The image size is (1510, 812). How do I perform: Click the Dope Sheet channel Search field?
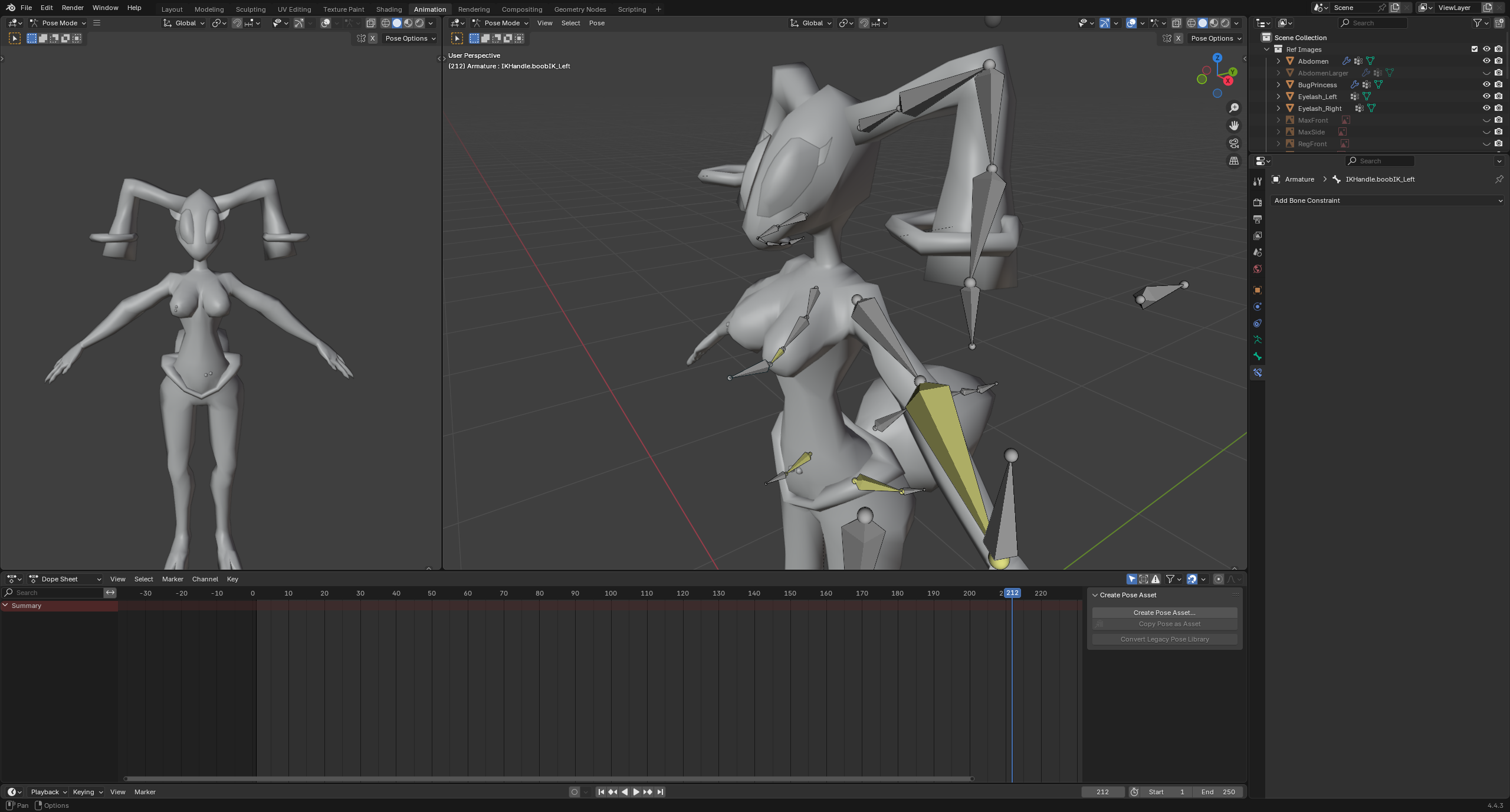pyautogui.click(x=53, y=593)
